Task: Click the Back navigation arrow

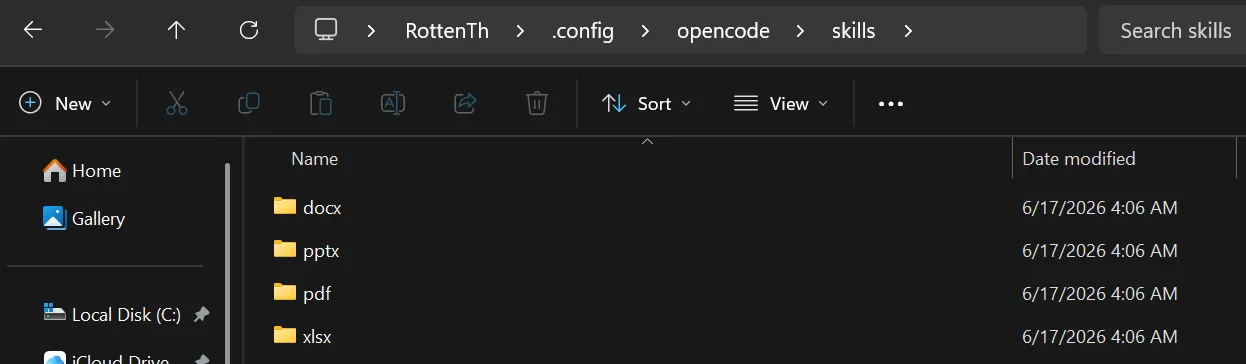Action: [x=33, y=30]
